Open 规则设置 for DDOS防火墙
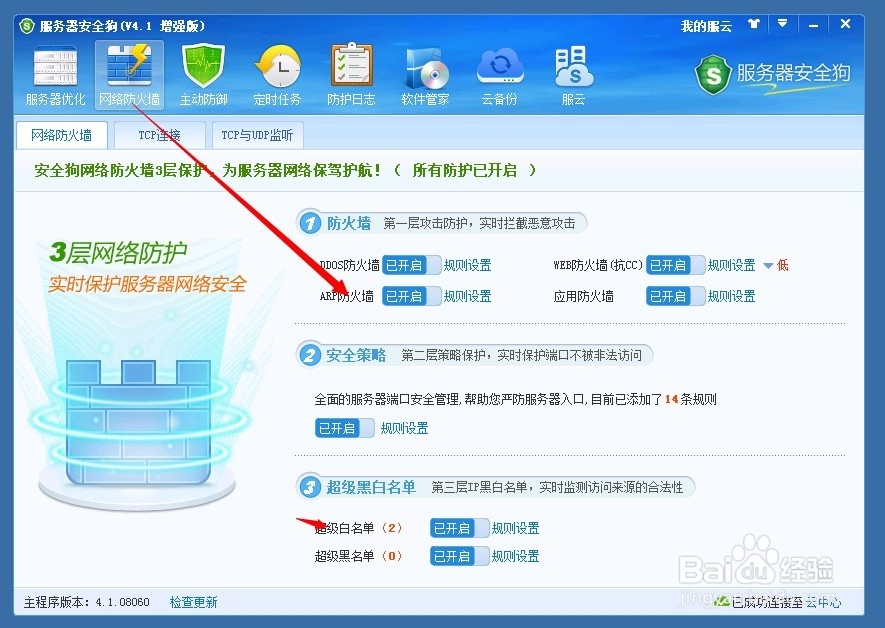Screen dimensions: 885x628 pyautogui.click(x=467, y=265)
